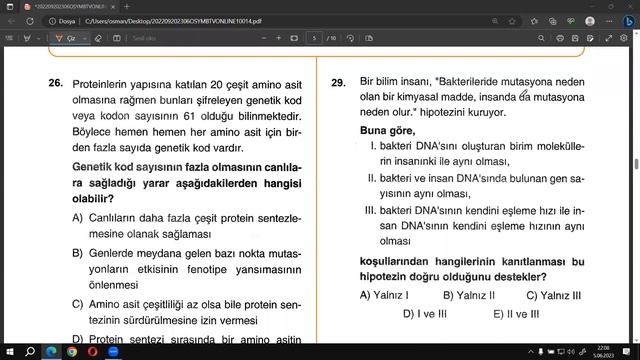
Task: Click the vertical scrollbar thumb
Action: click(636, 164)
